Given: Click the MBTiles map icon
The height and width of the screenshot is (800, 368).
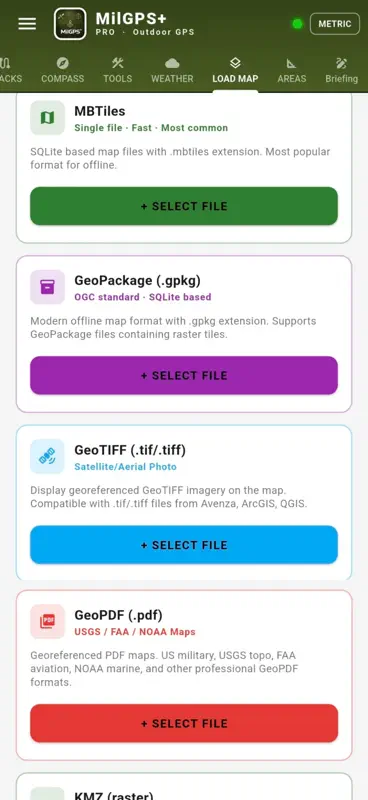Looking at the screenshot, I should tap(47, 118).
